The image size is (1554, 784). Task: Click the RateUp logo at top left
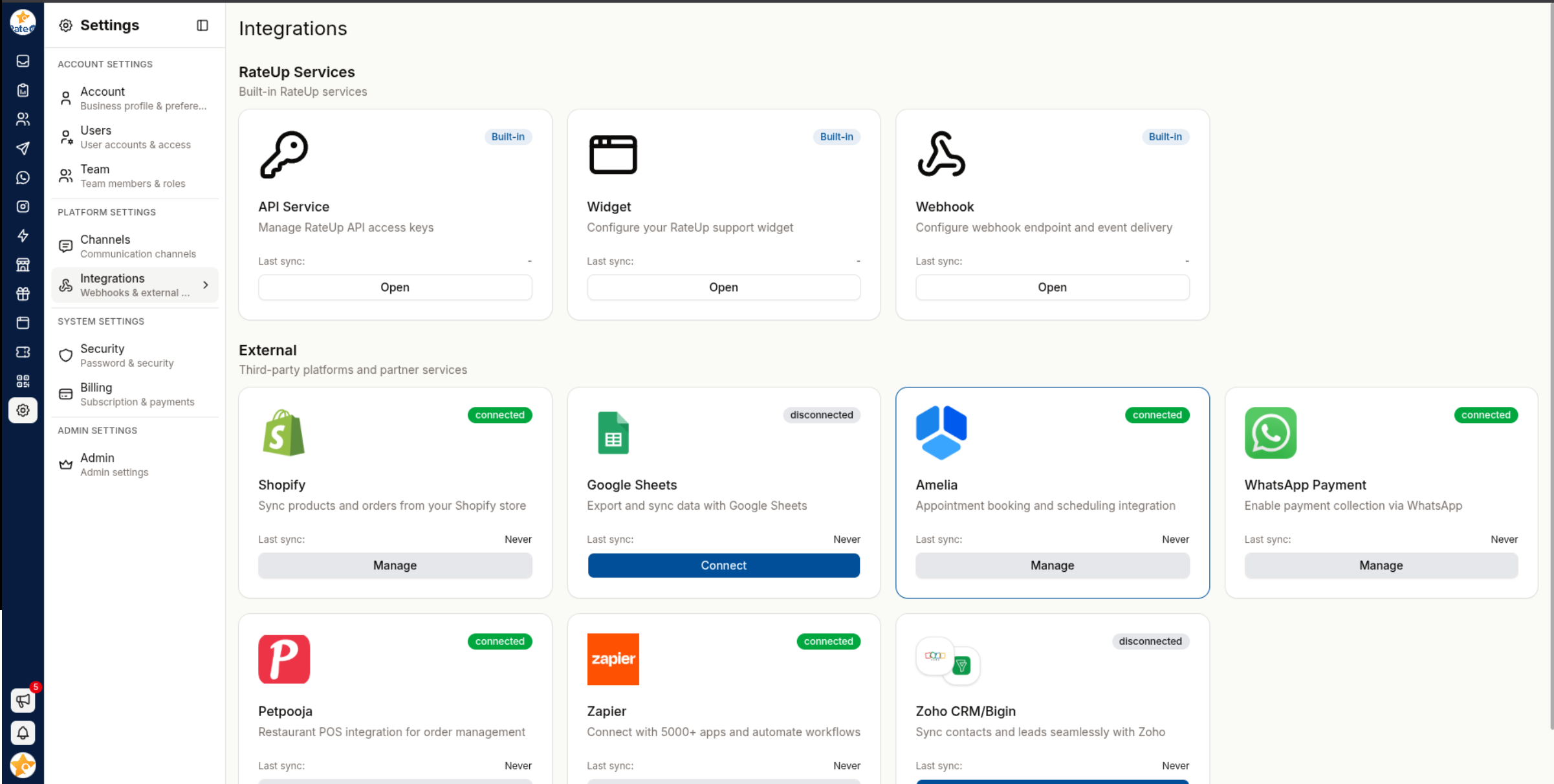point(23,22)
